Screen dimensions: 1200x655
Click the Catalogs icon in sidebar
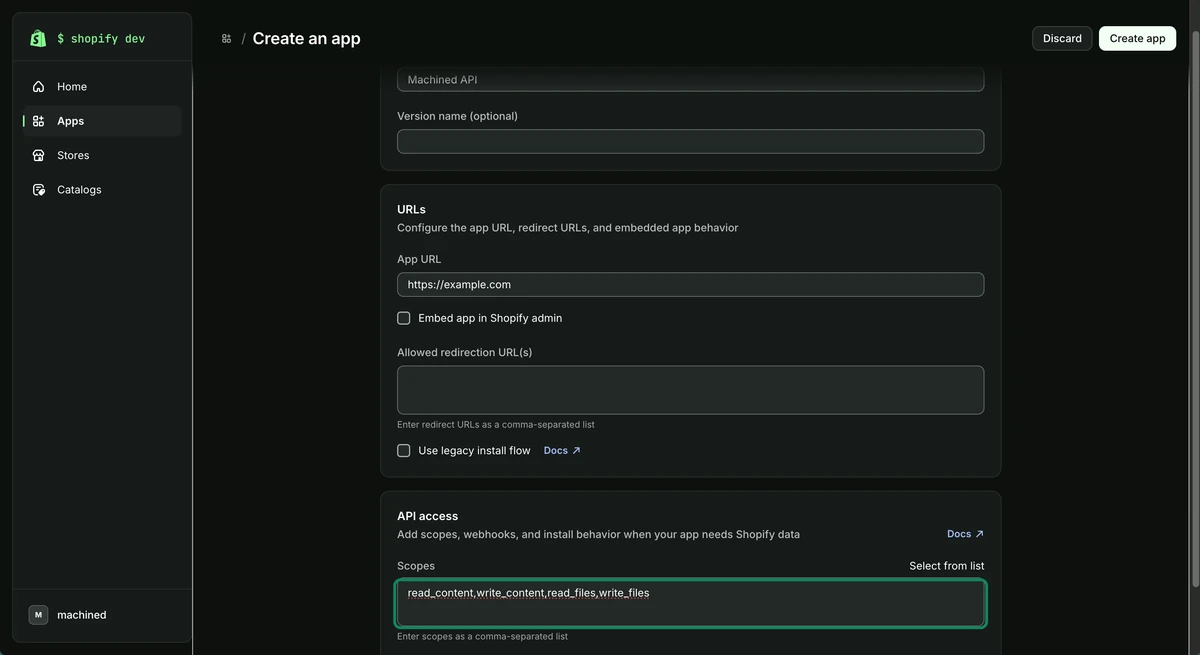(x=38, y=189)
